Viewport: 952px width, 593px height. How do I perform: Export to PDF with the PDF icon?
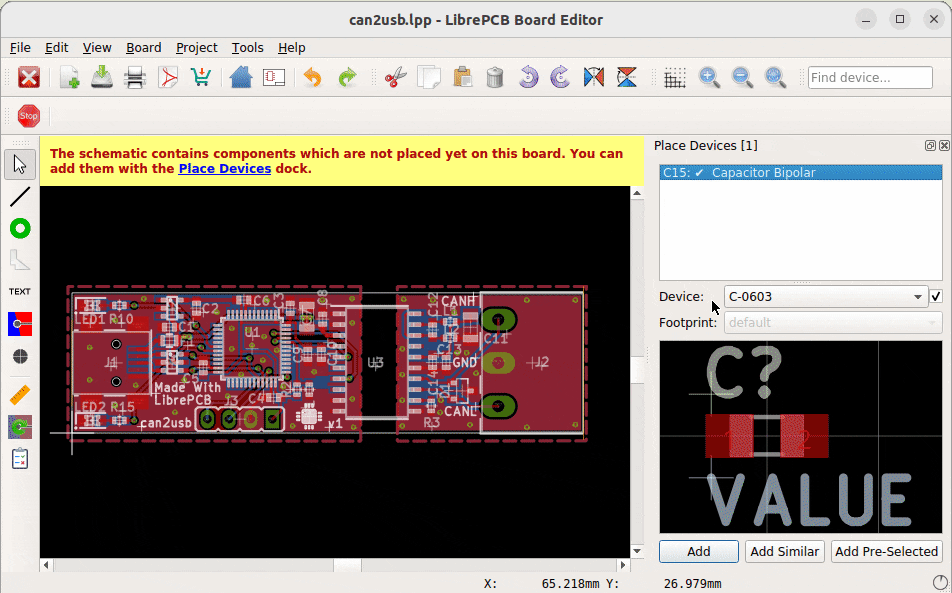[168, 78]
